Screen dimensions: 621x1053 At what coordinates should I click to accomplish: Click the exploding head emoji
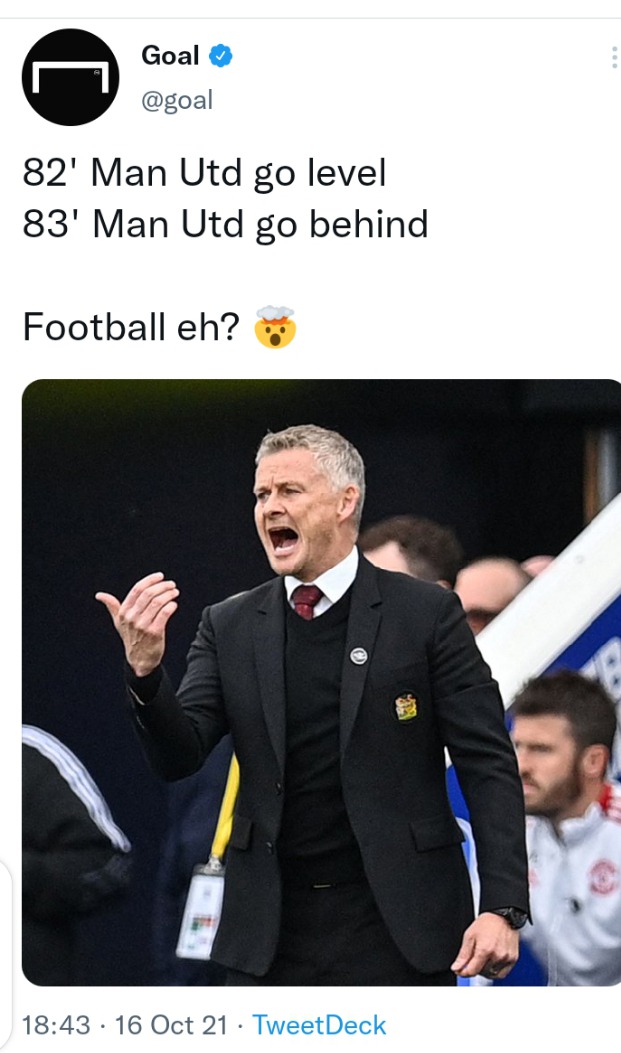(275, 327)
